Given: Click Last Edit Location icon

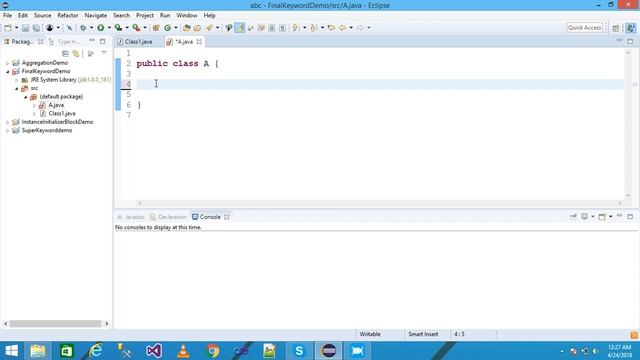Looking at the screenshot, I should [331, 28].
